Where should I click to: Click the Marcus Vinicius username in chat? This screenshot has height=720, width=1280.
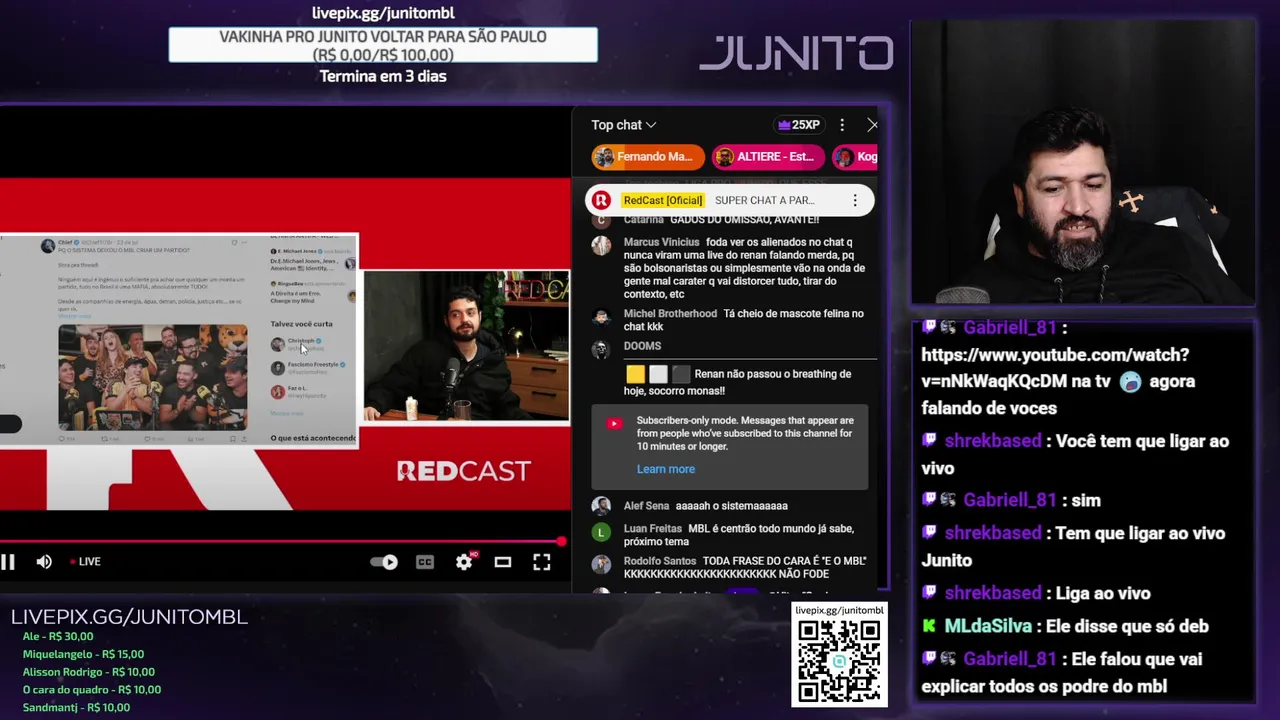pos(661,242)
